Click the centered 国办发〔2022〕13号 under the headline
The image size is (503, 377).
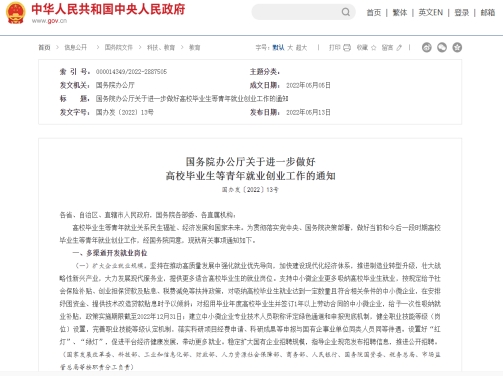point(250,190)
